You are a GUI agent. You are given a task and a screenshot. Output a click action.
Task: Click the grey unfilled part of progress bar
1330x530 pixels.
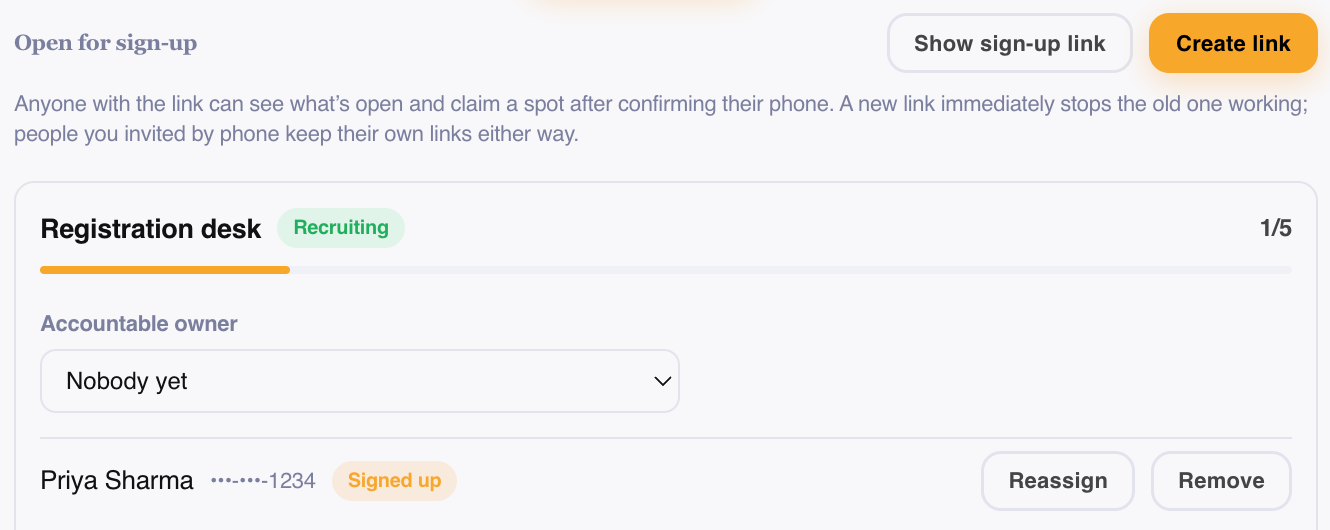pyautogui.click(x=790, y=269)
